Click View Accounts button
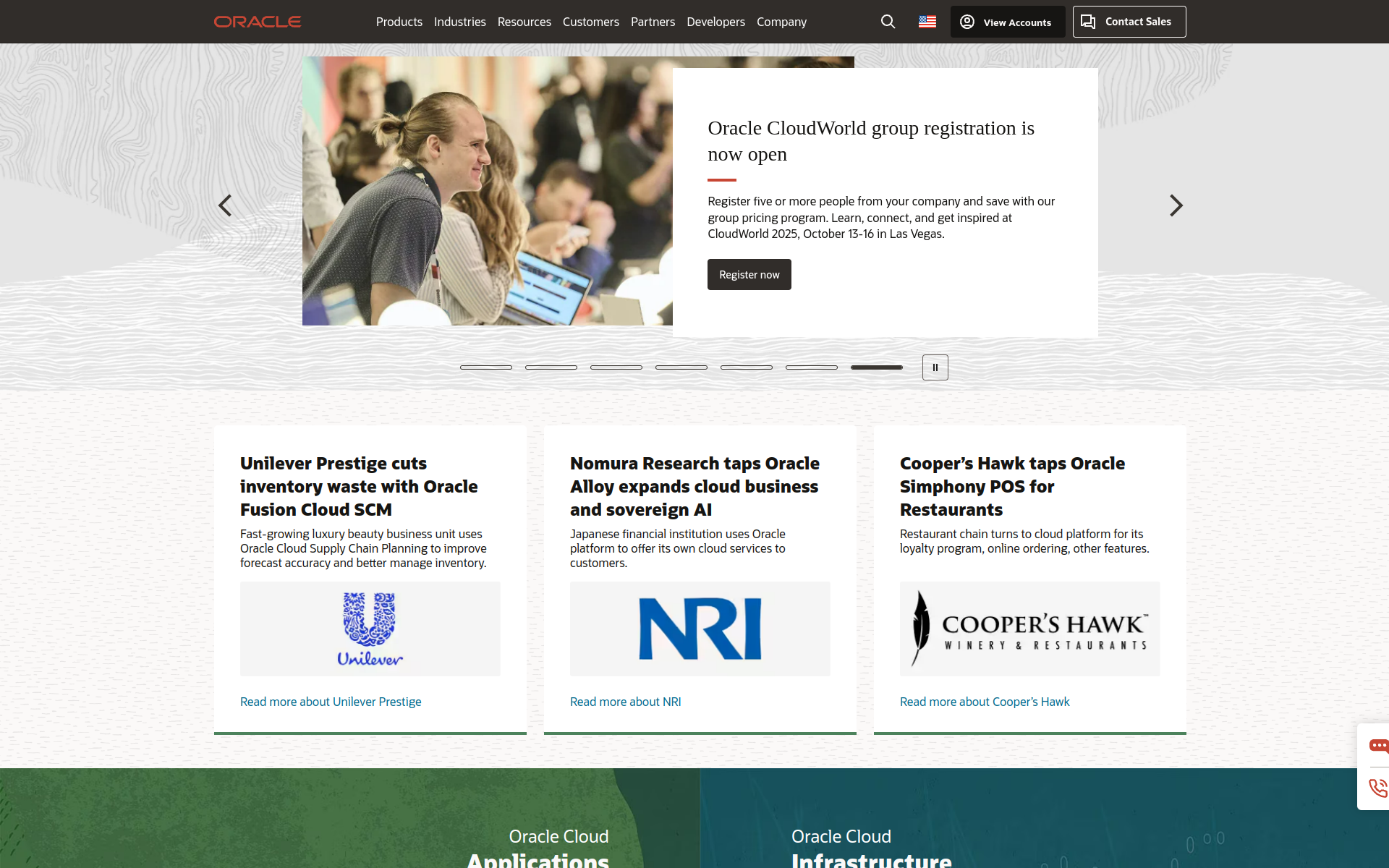Image resolution: width=1389 pixels, height=868 pixels. [1008, 22]
